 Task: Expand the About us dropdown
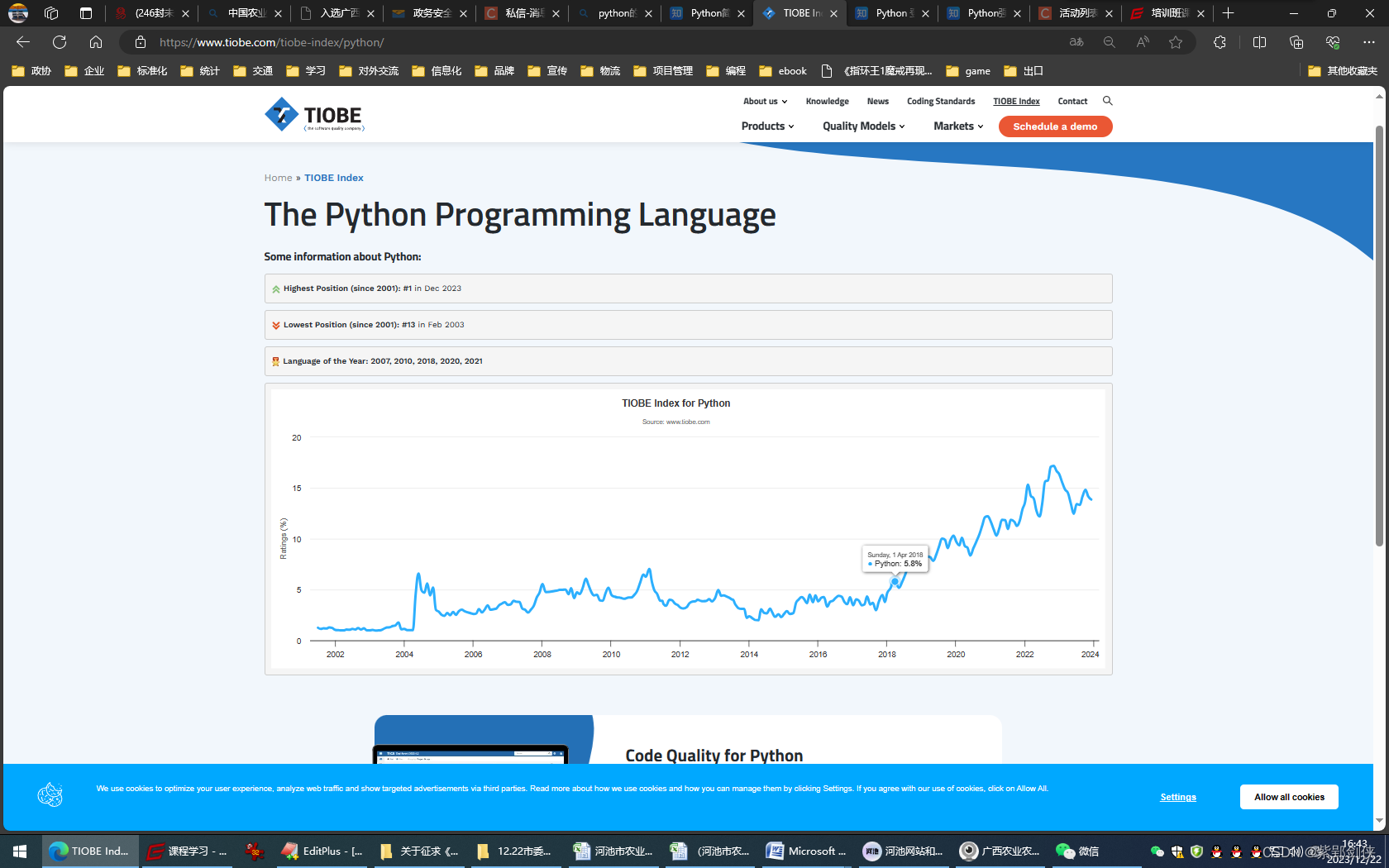pos(765,101)
